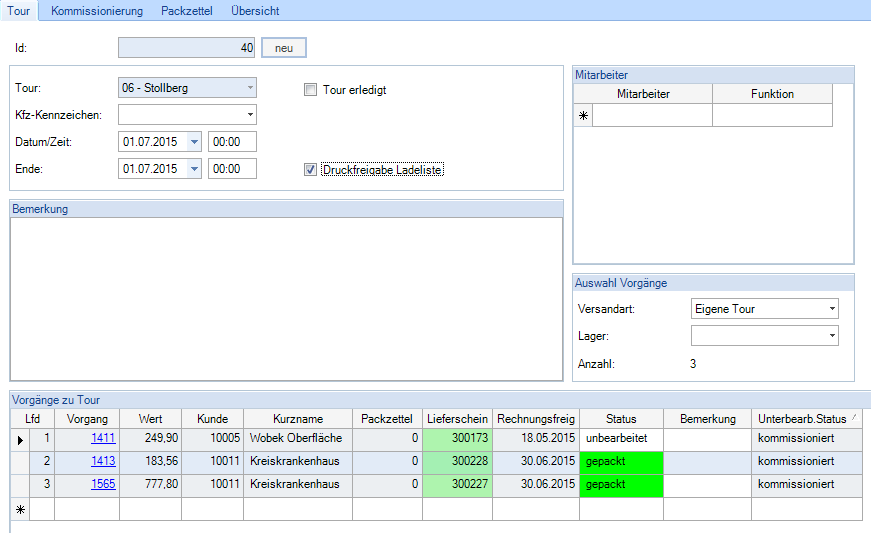Open the Datum/Zeit date picker
Screen dimensions: 871x533
(x=194, y=142)
